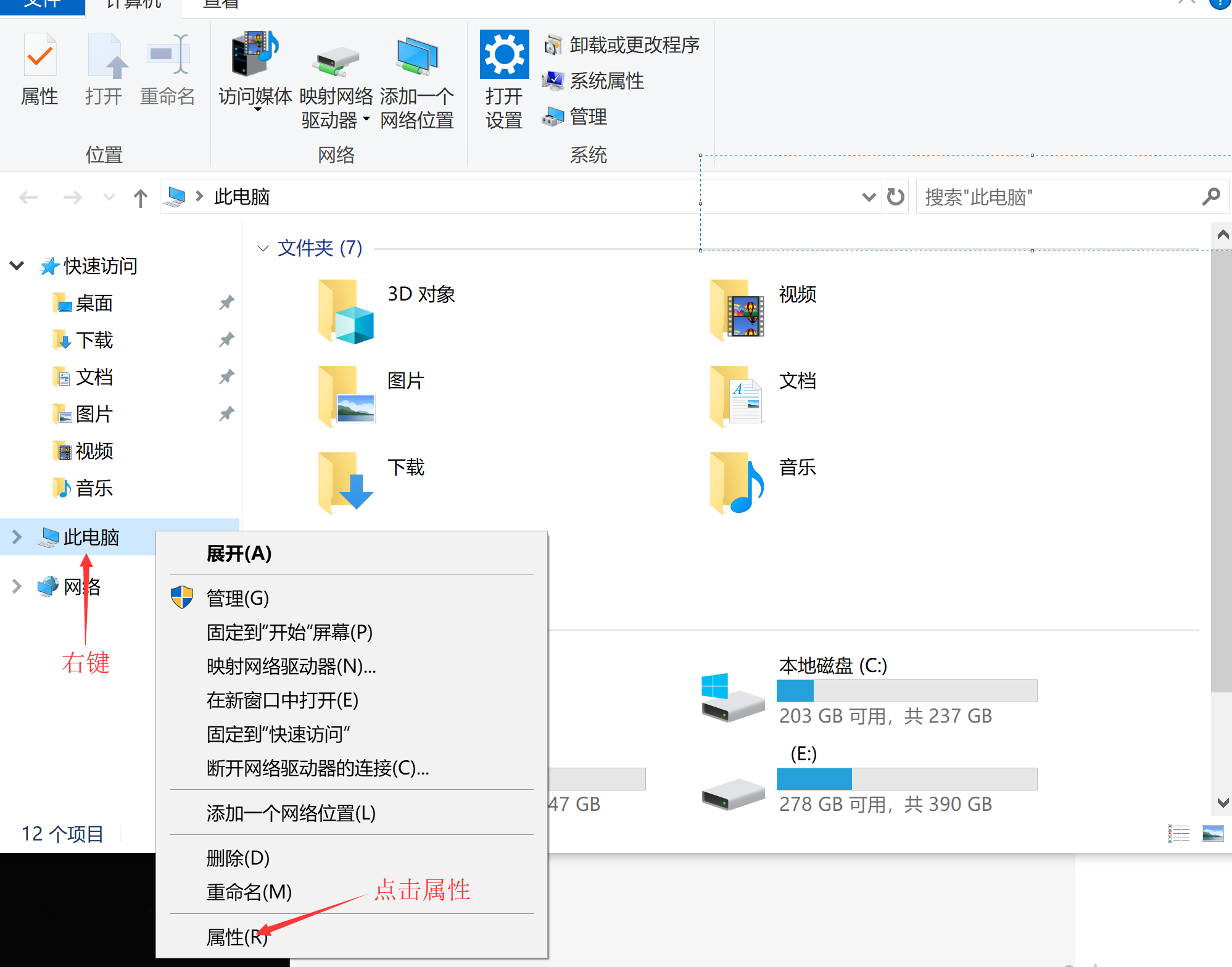Click the refresh icon beside address bar
Image resolution: width=1232 pixels, height=967 pixels.
click(x=895, y=196)
